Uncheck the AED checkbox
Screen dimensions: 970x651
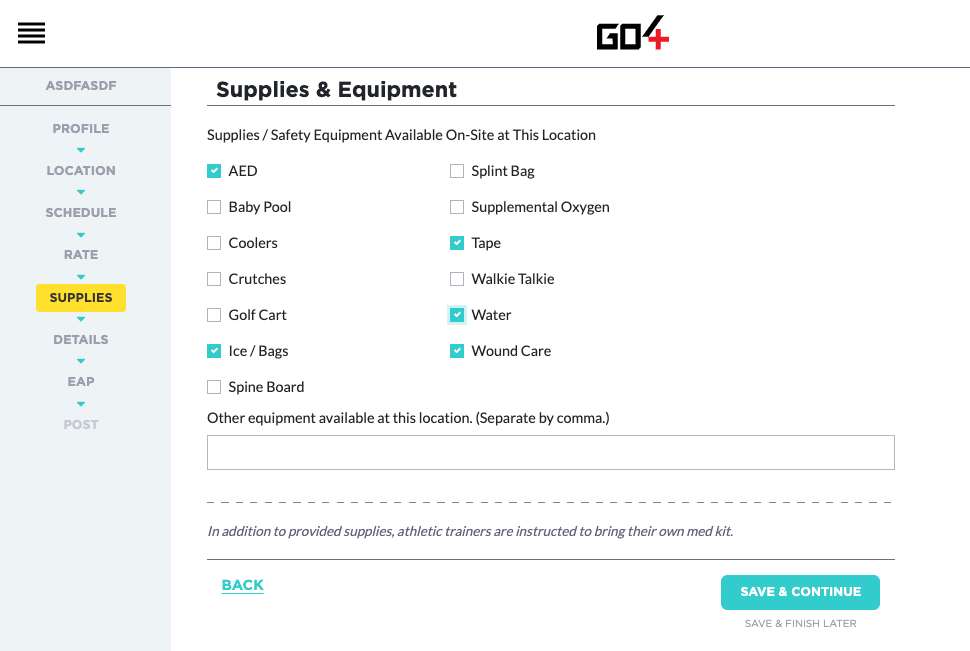click(214, 171)
